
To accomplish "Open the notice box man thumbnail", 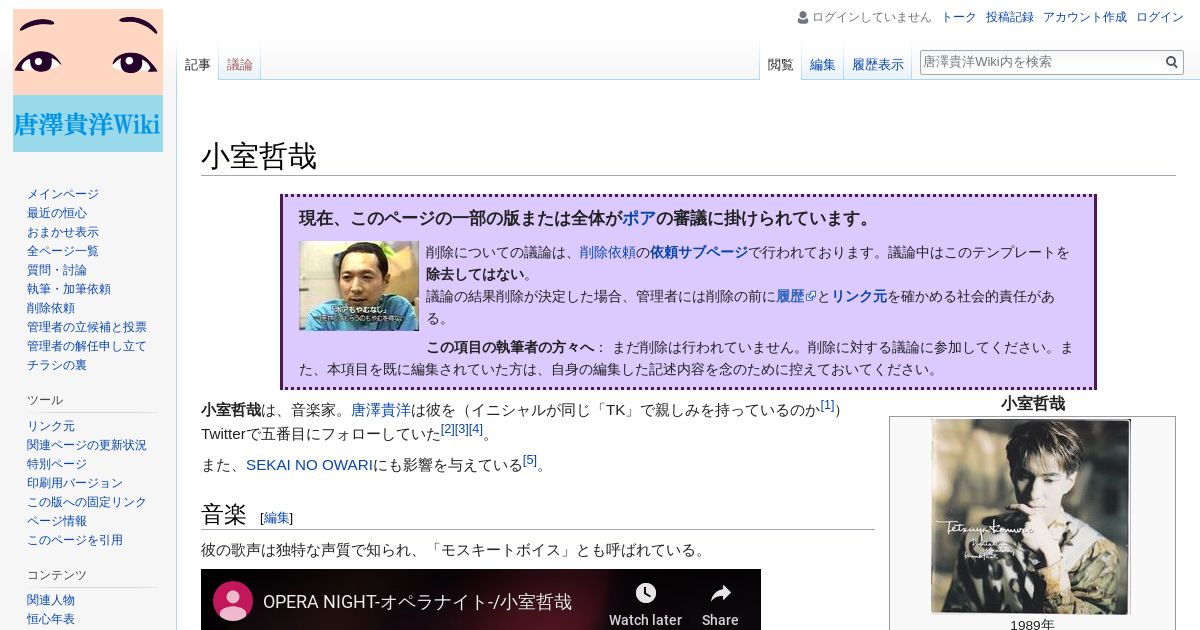I will click(359, 286).
